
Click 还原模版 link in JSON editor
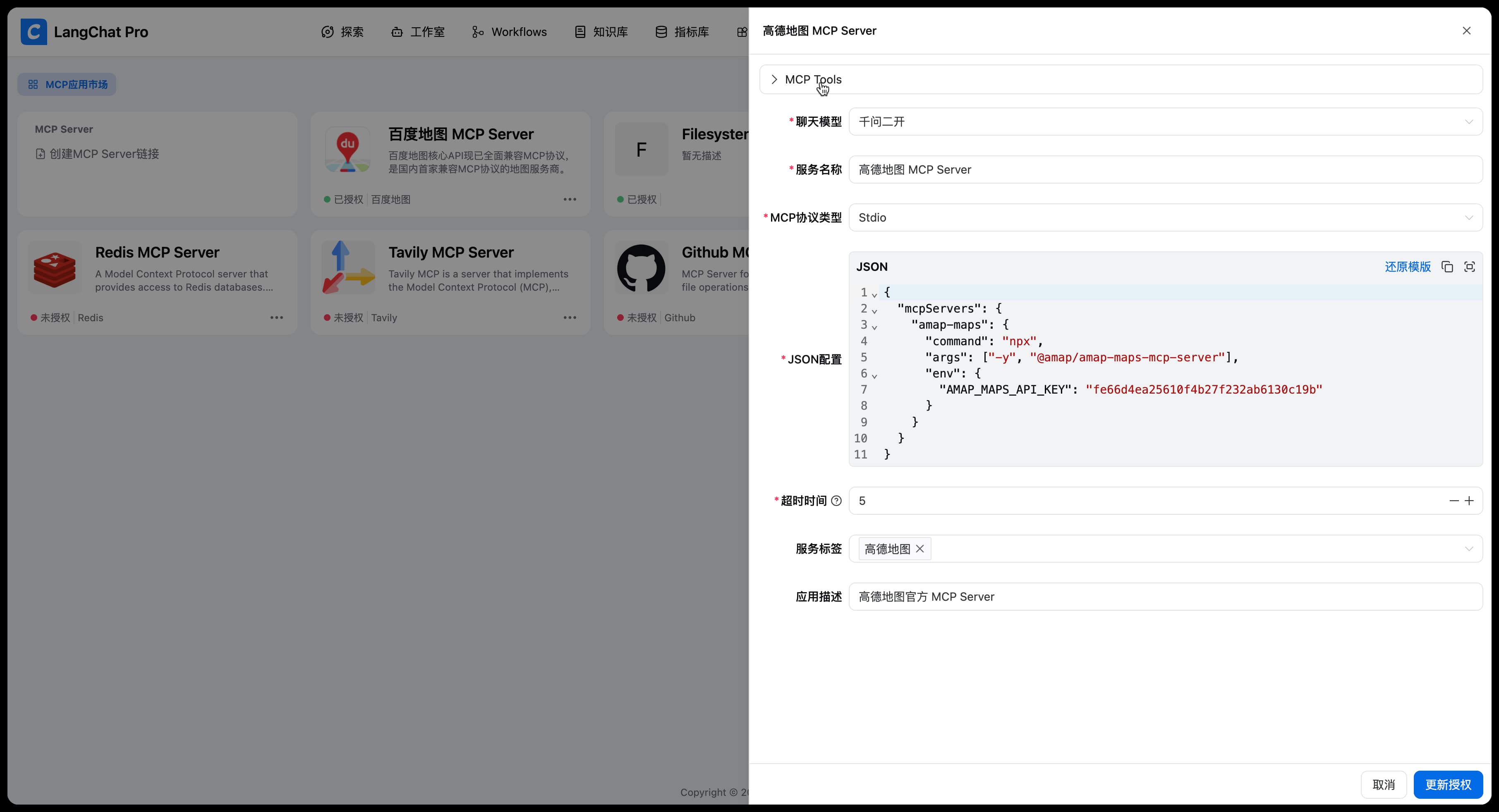[1407, 267]
